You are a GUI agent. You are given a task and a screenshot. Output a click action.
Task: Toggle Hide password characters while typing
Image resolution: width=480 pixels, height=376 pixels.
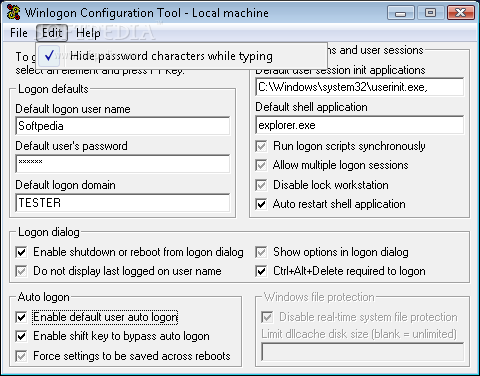click(x=181, y=56)
